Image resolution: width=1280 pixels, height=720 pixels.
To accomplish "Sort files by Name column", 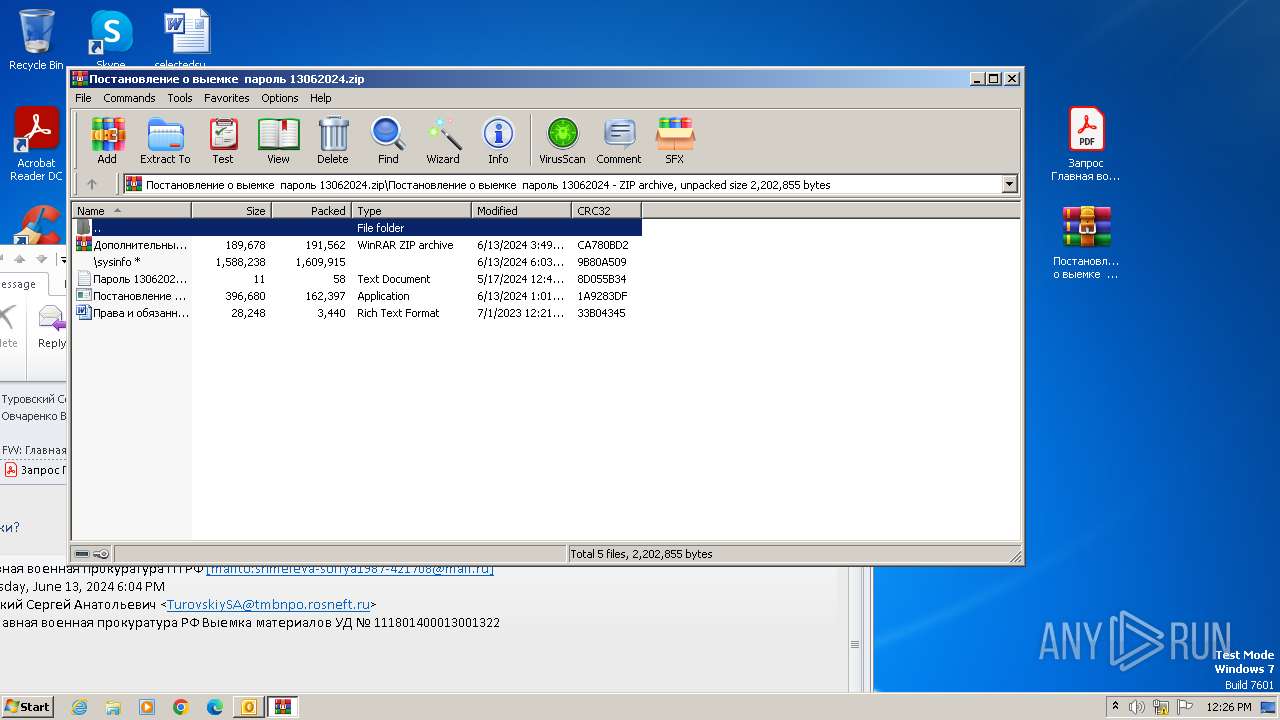I will pyautogui.click(x=132, y=211).
